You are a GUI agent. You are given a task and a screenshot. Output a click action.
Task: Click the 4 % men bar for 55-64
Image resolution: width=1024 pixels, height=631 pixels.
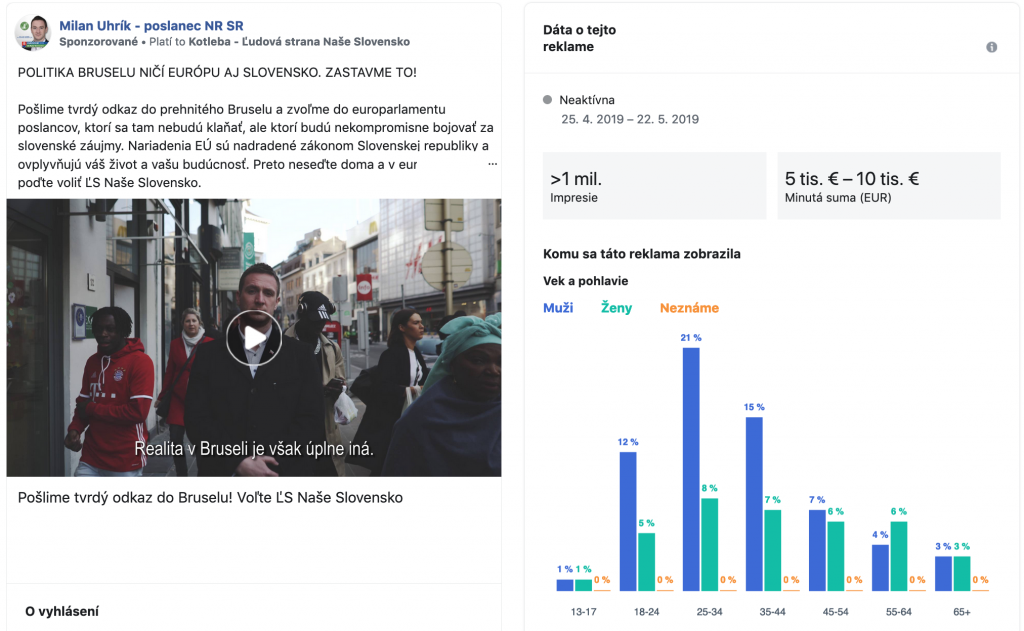coord(880,568)
